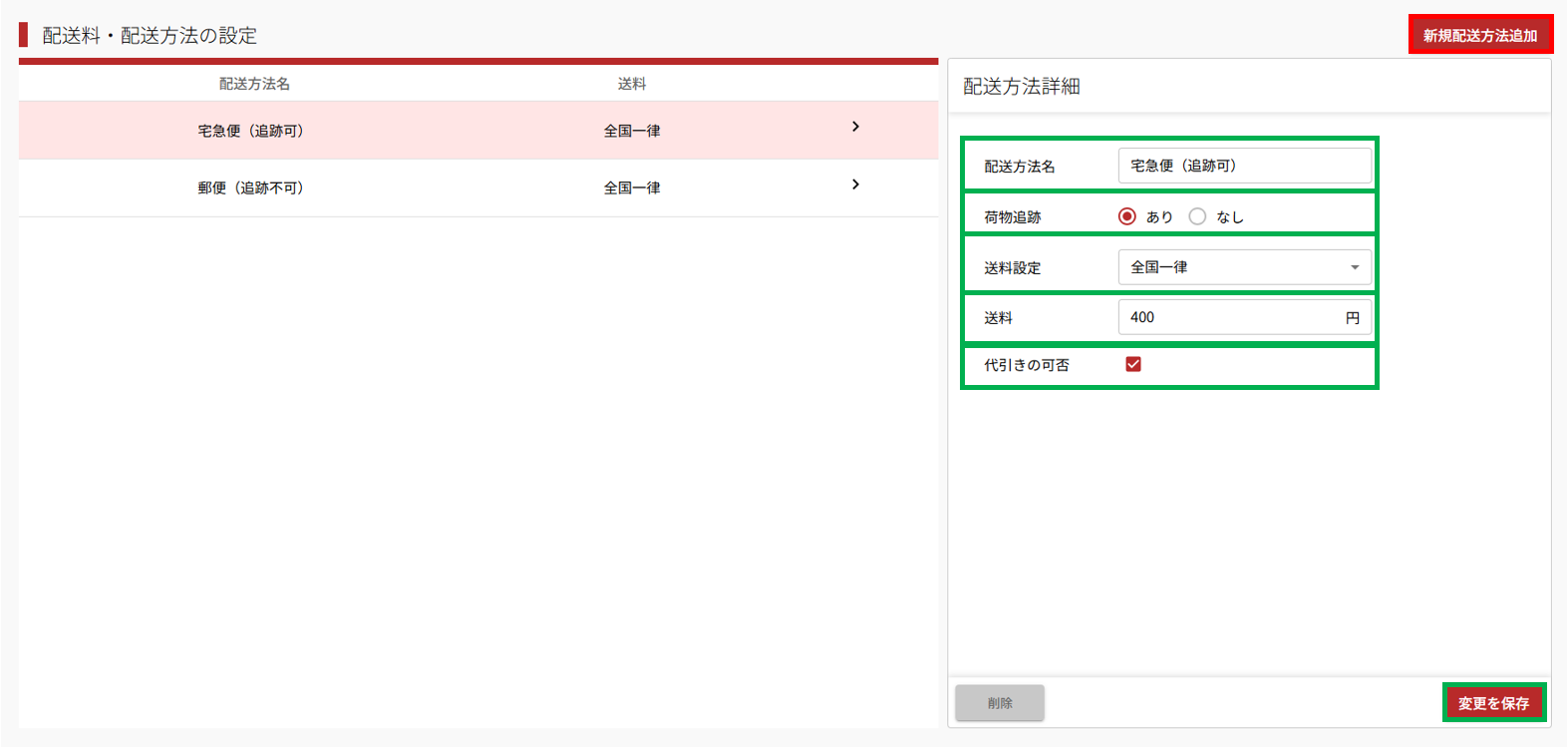Click the 配送方法名 column header in list

(x=254, y=84)
